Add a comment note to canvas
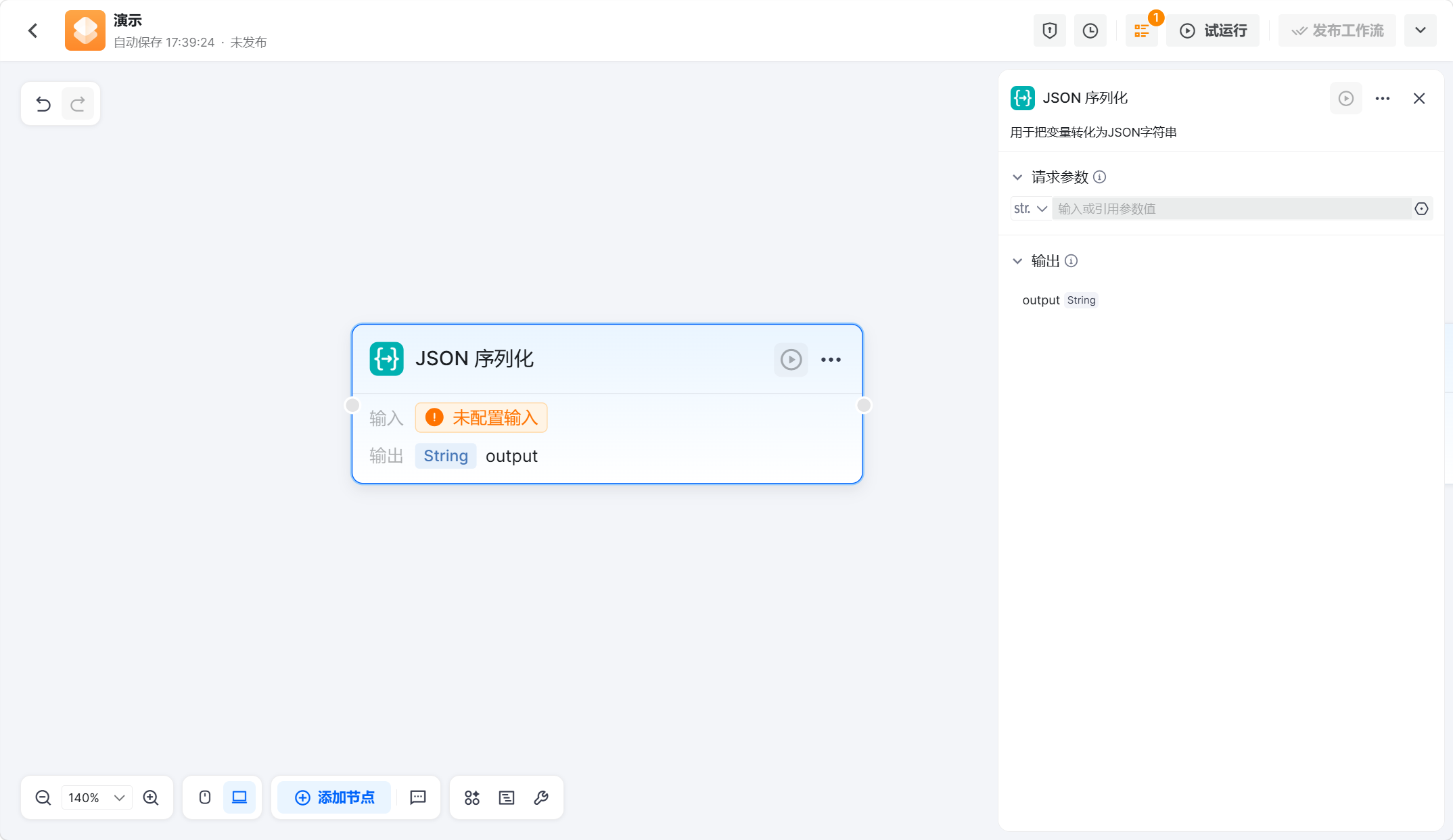The width and height of the screenshot is (1453, 840). coord(418,797)
